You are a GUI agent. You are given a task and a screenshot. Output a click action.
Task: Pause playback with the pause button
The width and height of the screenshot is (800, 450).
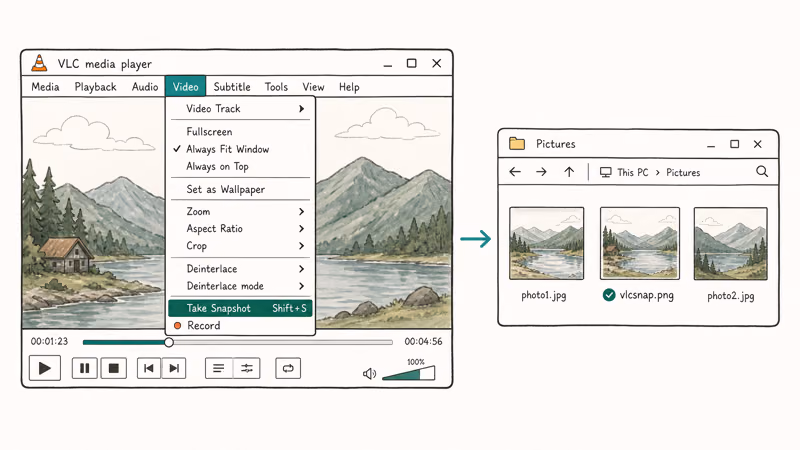point(85,368)
